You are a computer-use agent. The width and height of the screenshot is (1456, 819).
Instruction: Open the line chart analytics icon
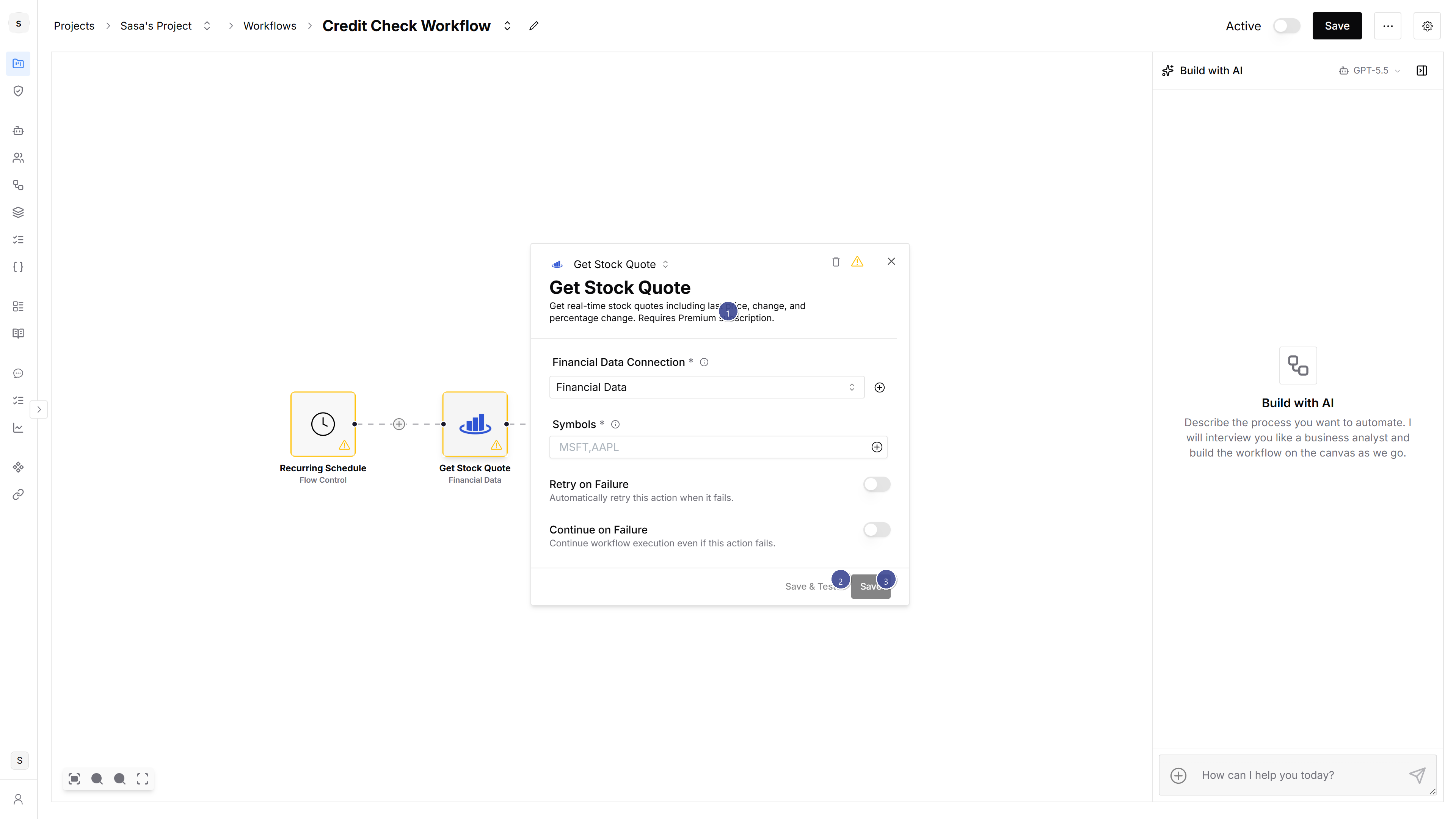(x=18, y=428)
